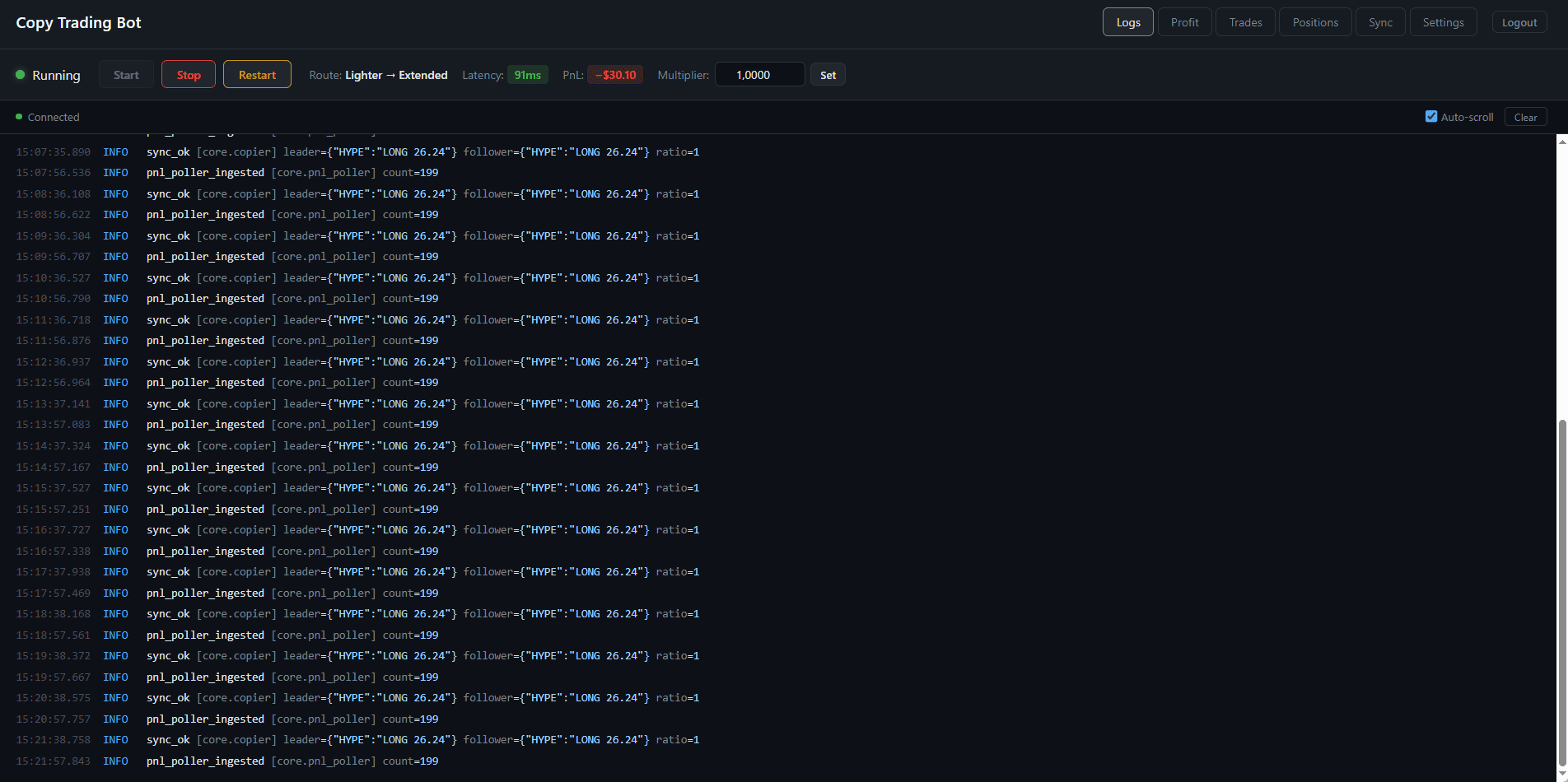Click the 91ms latency badge
The height and width of the screenshot is (782, 1568).
(x=527, y=75)
